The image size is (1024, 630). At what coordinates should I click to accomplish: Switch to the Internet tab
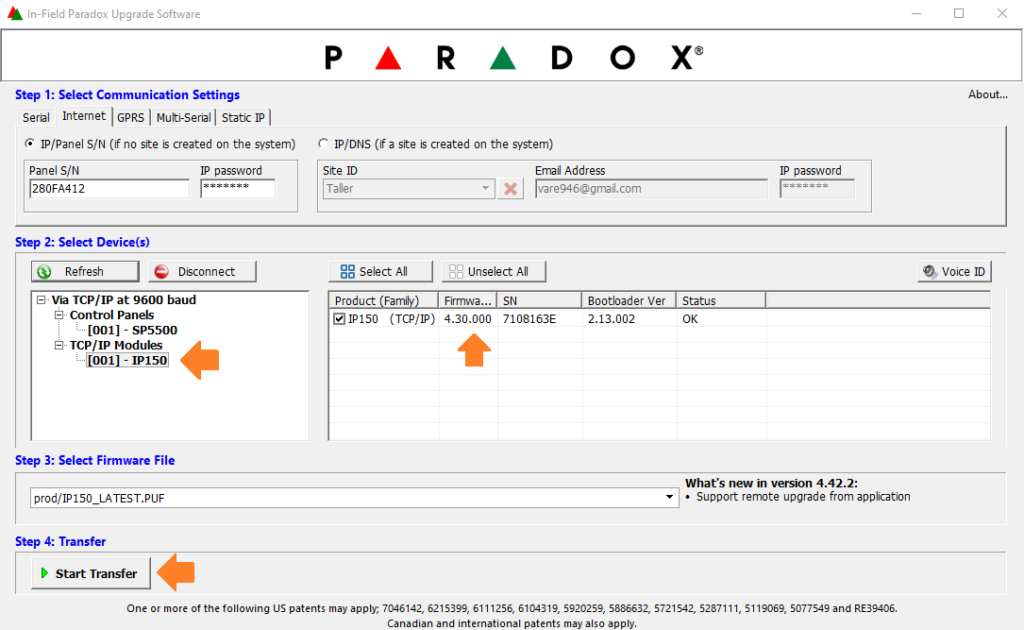pos(84,116)
